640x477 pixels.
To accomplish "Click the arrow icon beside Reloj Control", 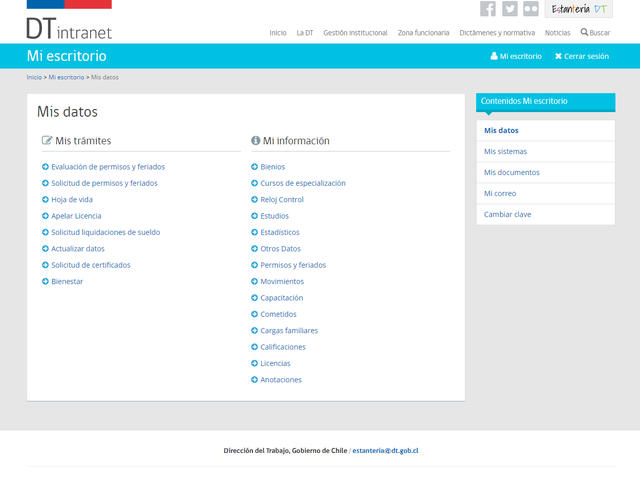I will [255, 199].
